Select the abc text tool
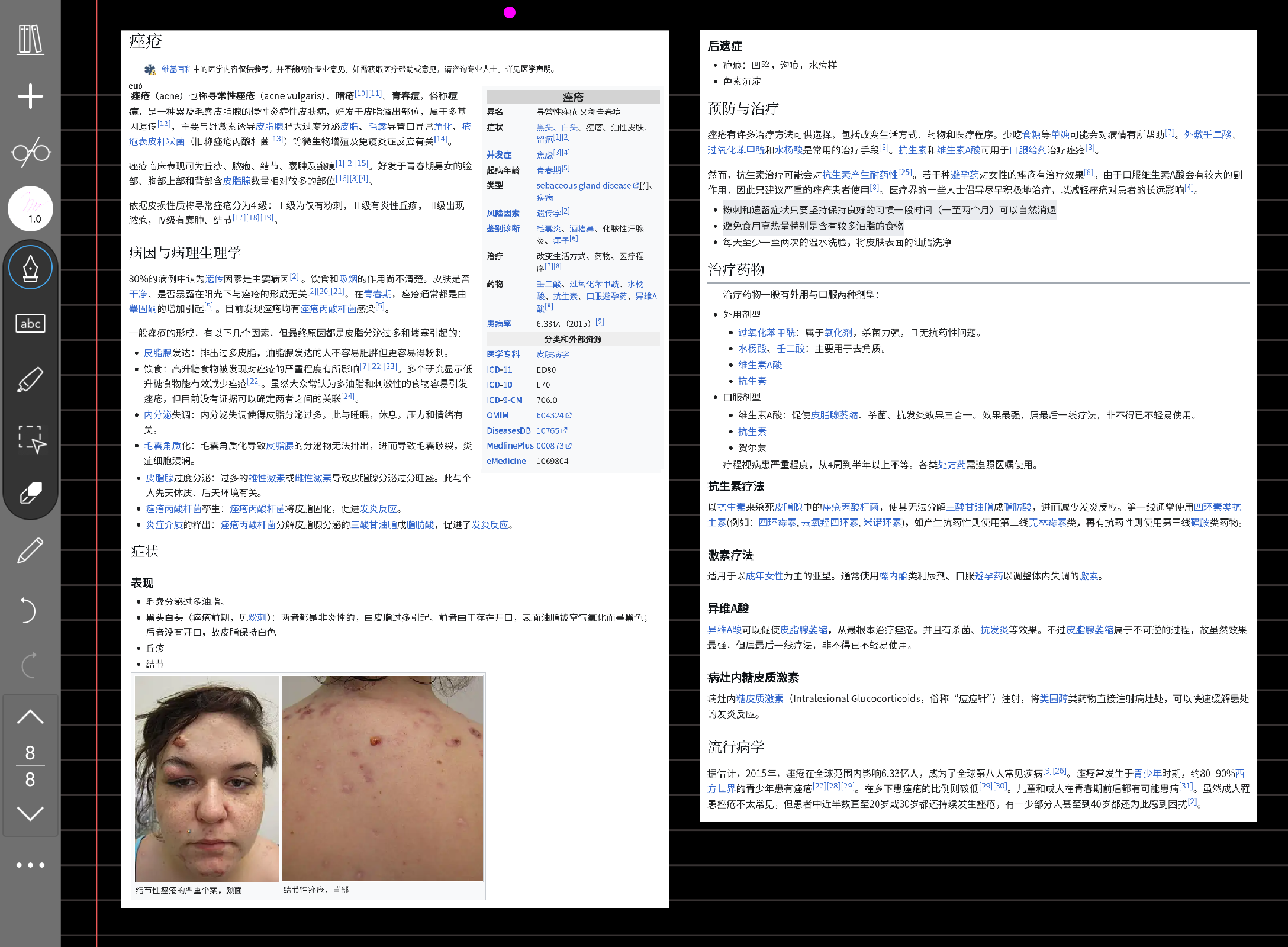Viewport: 1288px width, 947px height. [x=30, y=323]
